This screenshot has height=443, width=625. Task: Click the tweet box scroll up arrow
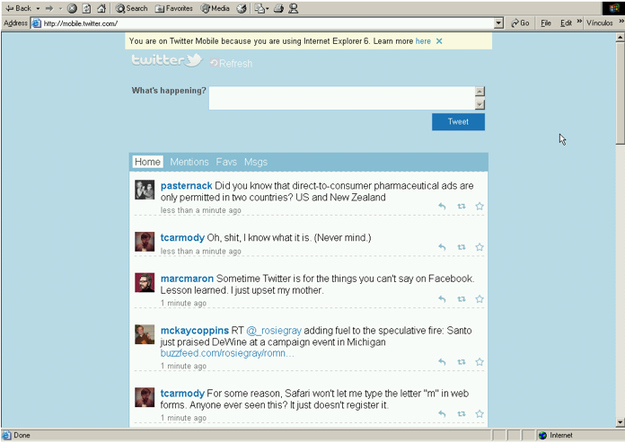coord(480,91)
